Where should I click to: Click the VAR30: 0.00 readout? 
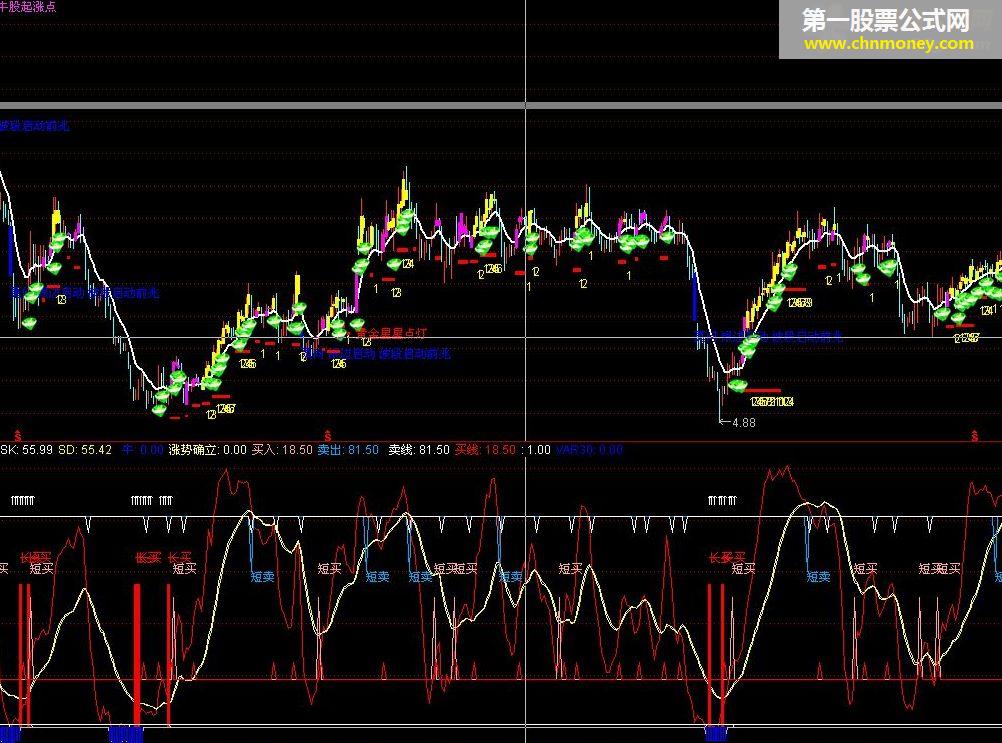click(x=589, y=450)
